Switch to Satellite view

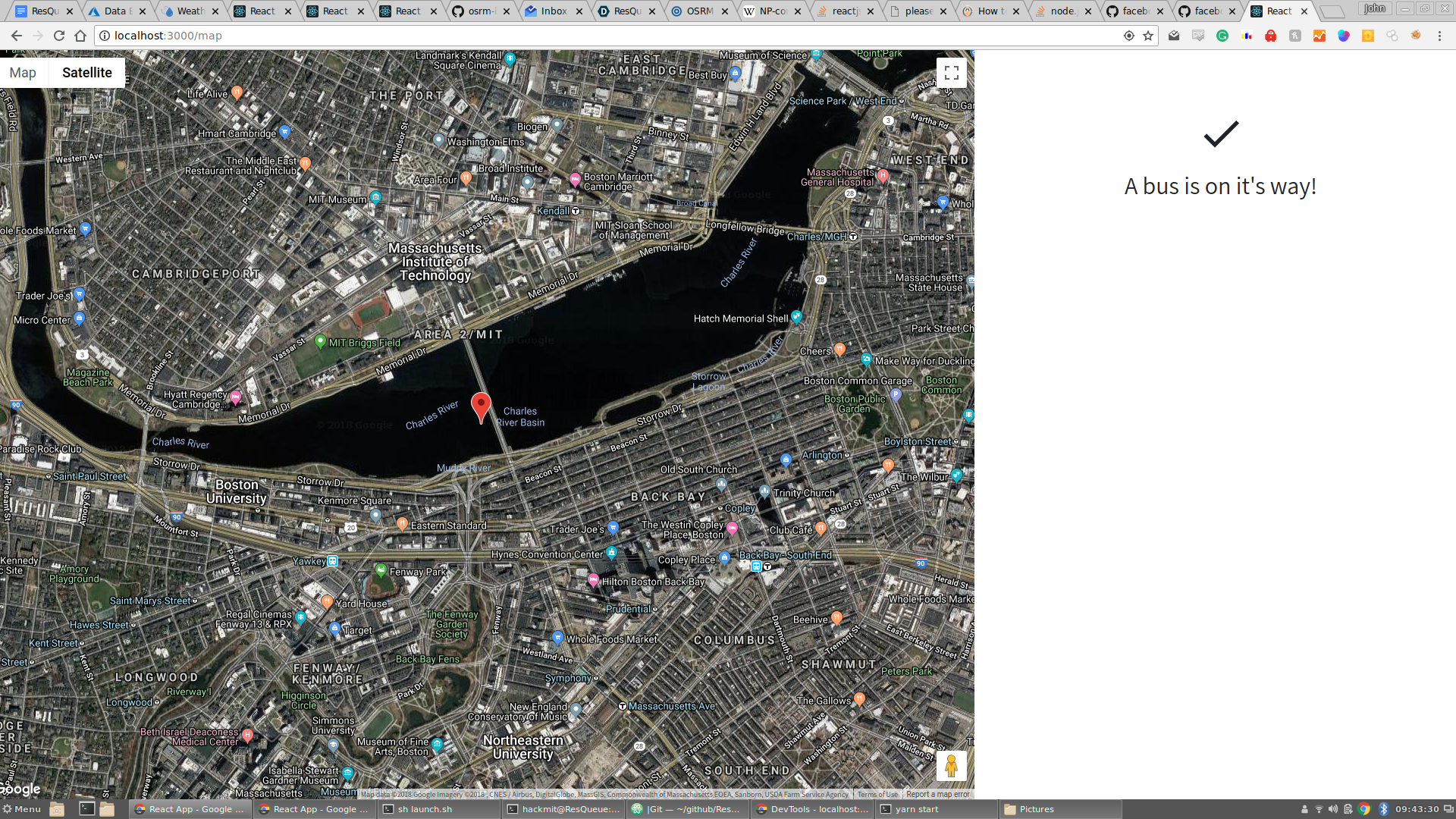tap(86, 73)
